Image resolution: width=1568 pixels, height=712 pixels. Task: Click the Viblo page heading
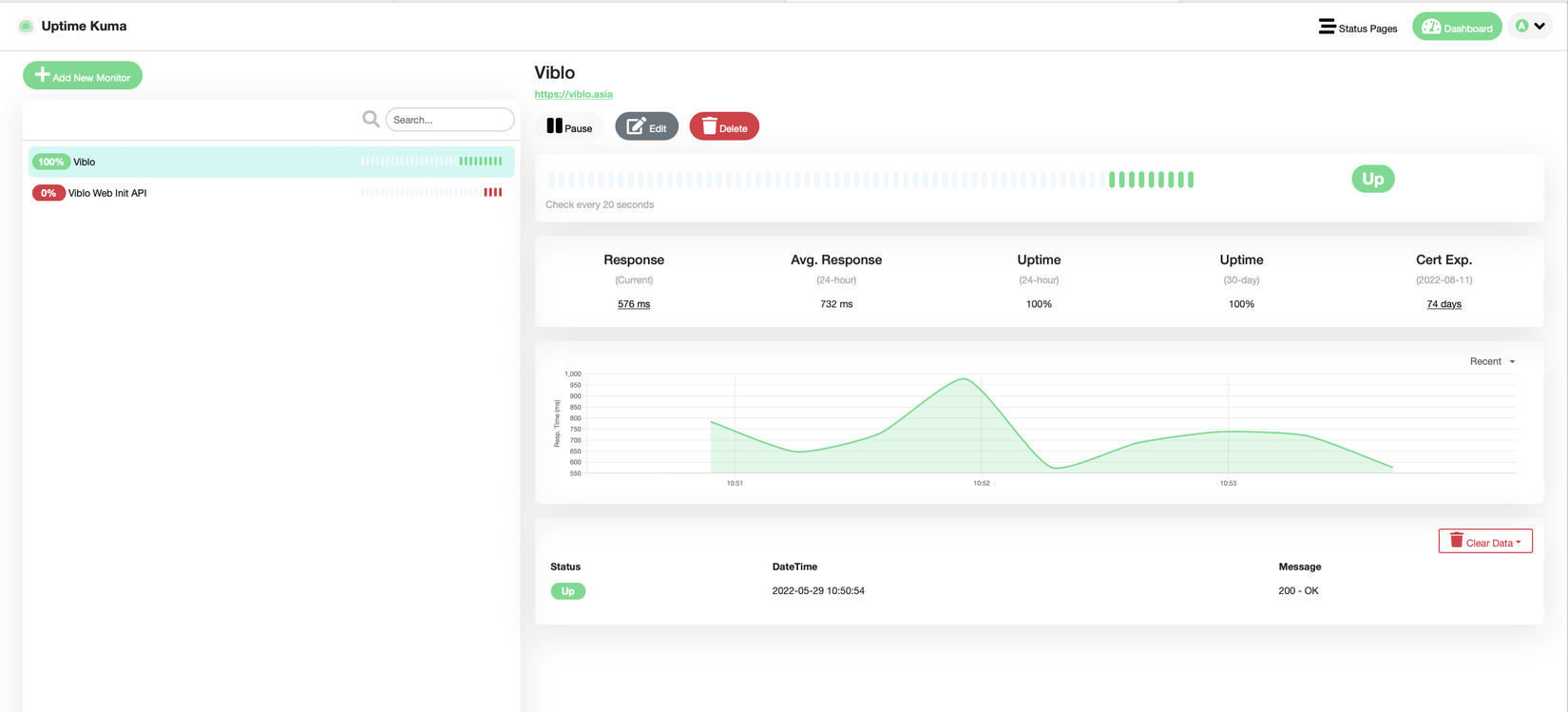[x=555, y=72]
